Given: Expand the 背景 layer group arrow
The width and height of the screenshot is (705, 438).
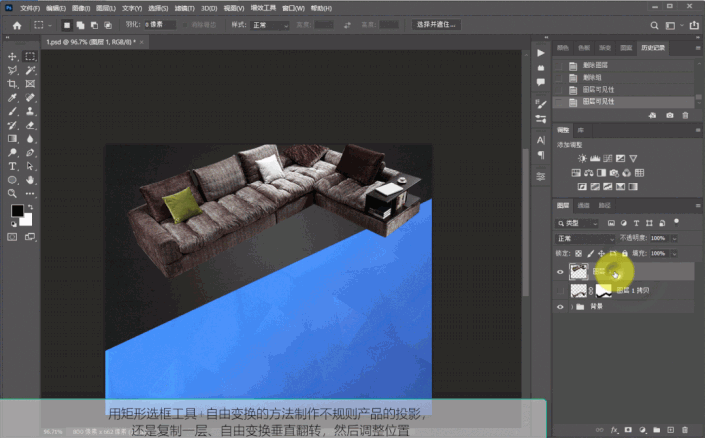Looking at the screenshot, I should (572, 307).
